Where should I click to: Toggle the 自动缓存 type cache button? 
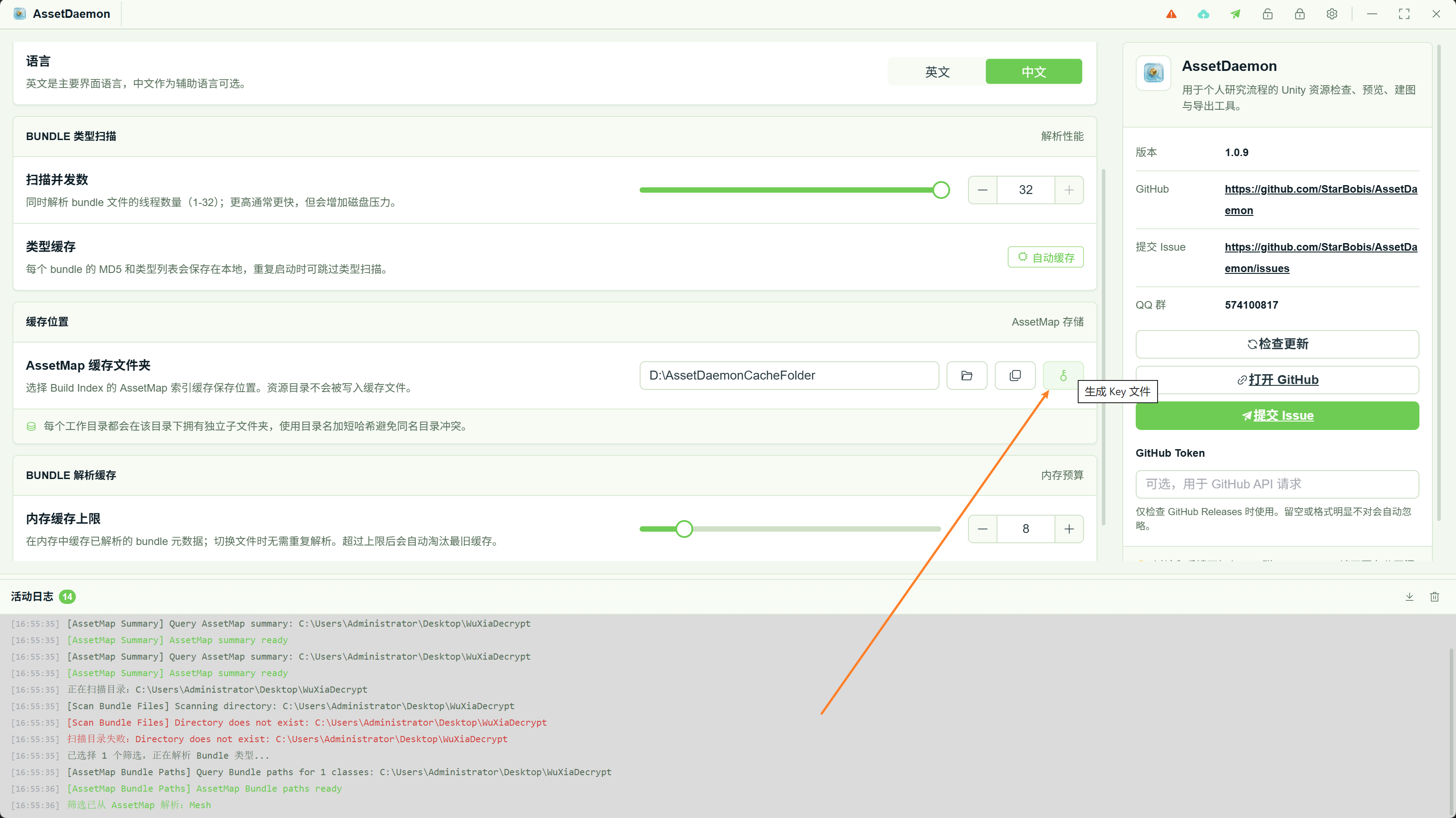1046,257
